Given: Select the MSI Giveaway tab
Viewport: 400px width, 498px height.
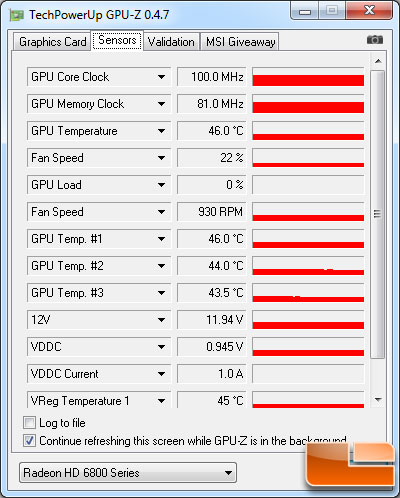Looking at the screenshot, I should (240, 42).
